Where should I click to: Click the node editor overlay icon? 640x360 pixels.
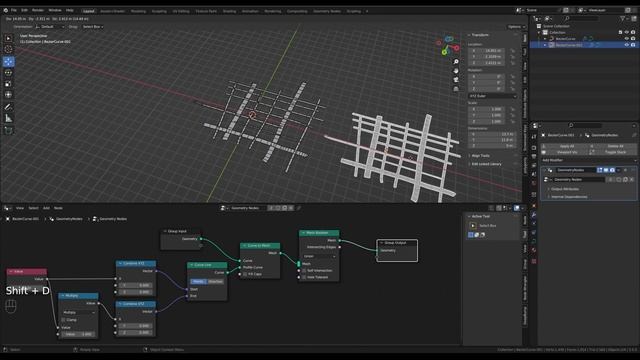click(x=517, y=208)
